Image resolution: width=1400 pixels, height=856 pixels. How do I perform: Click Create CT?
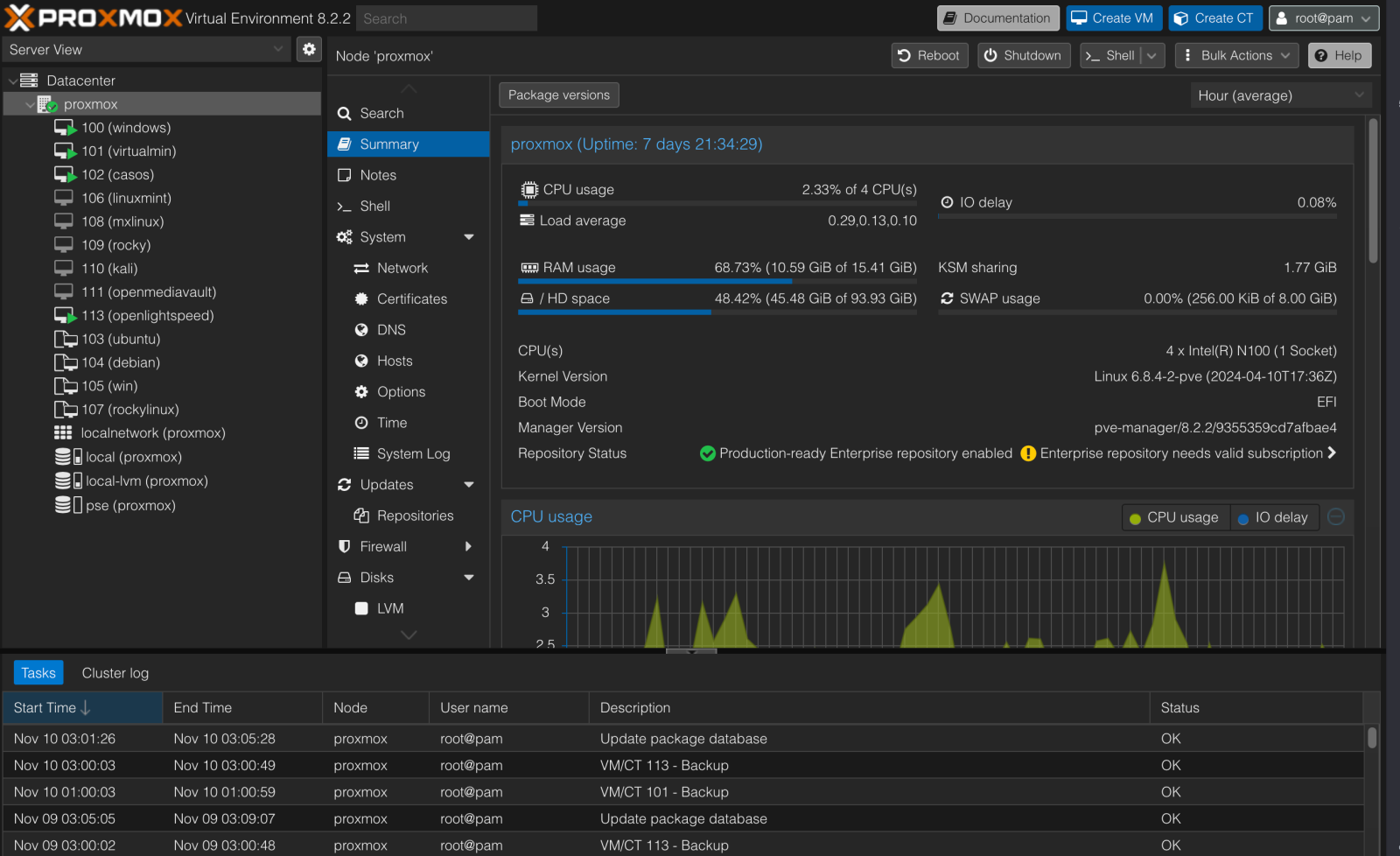(1215, 18)
